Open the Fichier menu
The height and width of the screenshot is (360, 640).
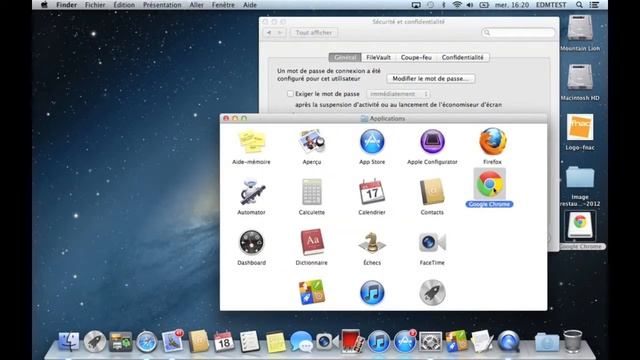95,5
